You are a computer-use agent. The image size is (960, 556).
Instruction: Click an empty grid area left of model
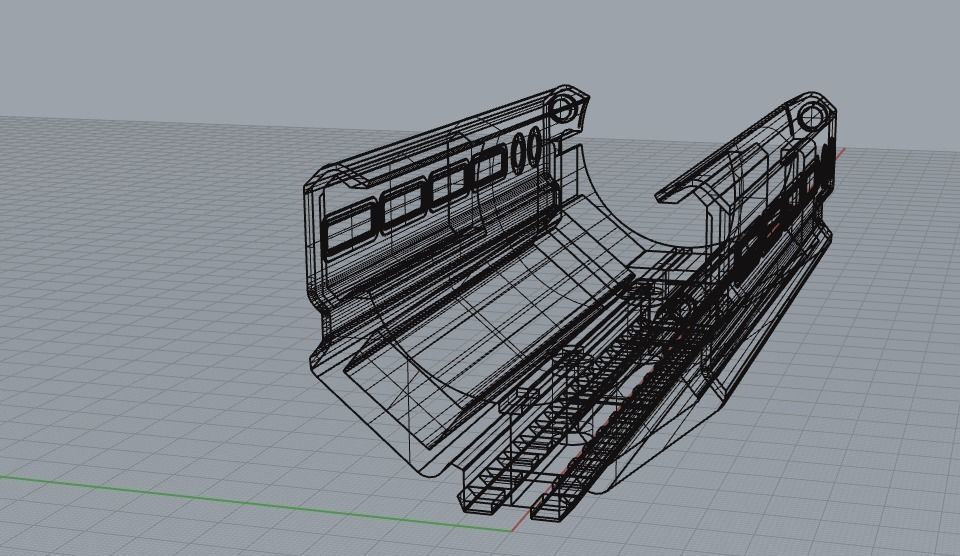(153, 276)
